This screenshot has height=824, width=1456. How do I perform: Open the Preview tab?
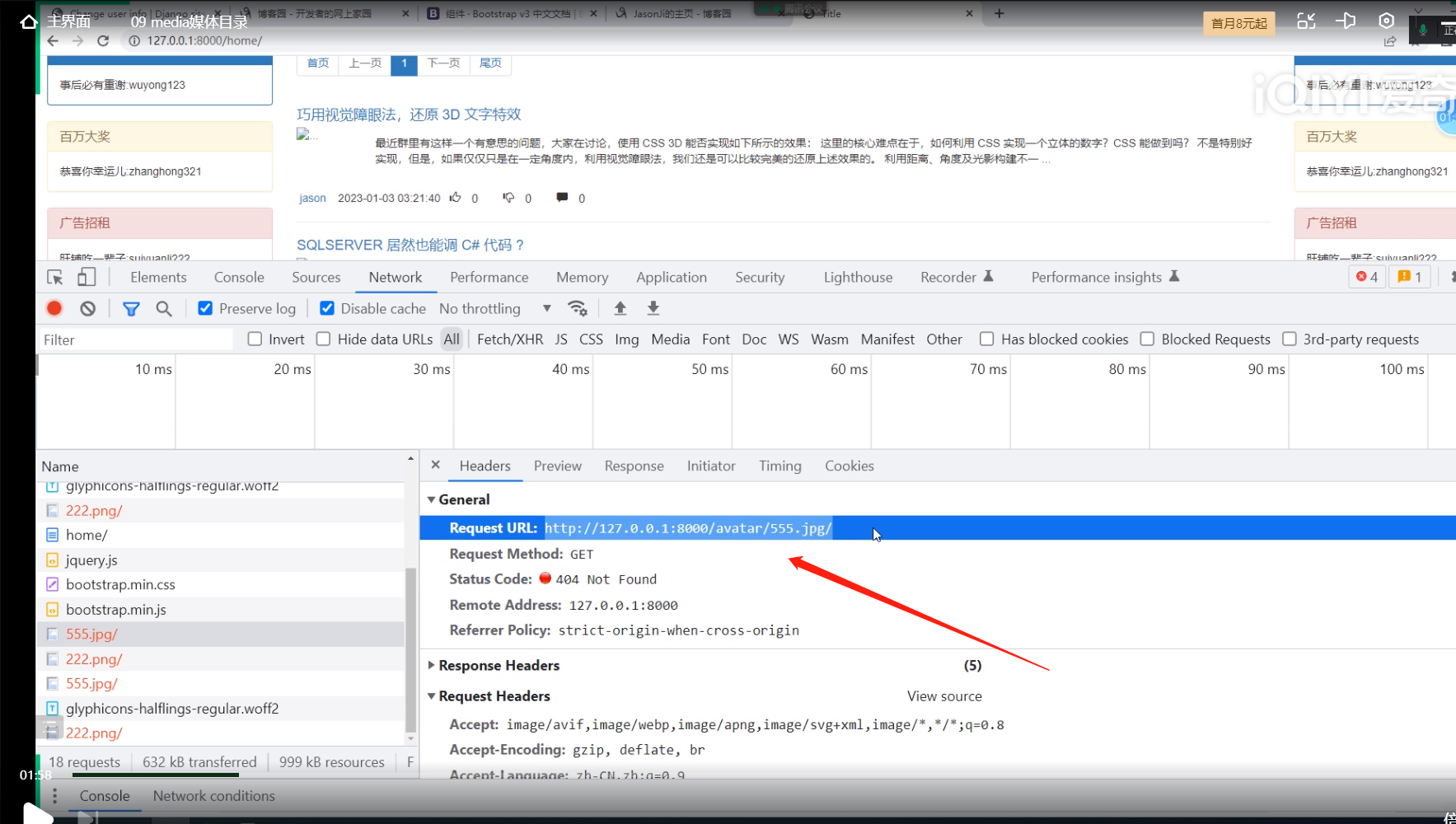point(558,466)
